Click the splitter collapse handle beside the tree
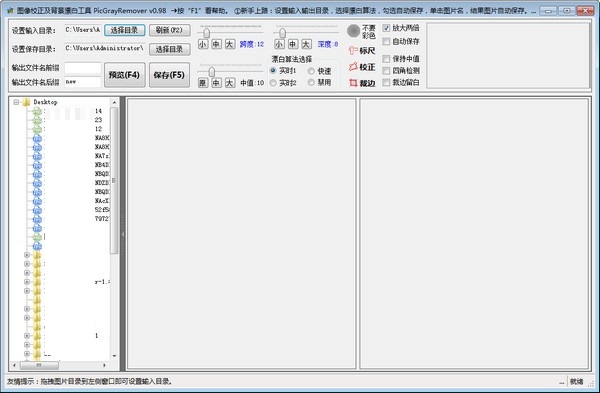Viewport: 600px width, 393px height. (x=123, y=234)
